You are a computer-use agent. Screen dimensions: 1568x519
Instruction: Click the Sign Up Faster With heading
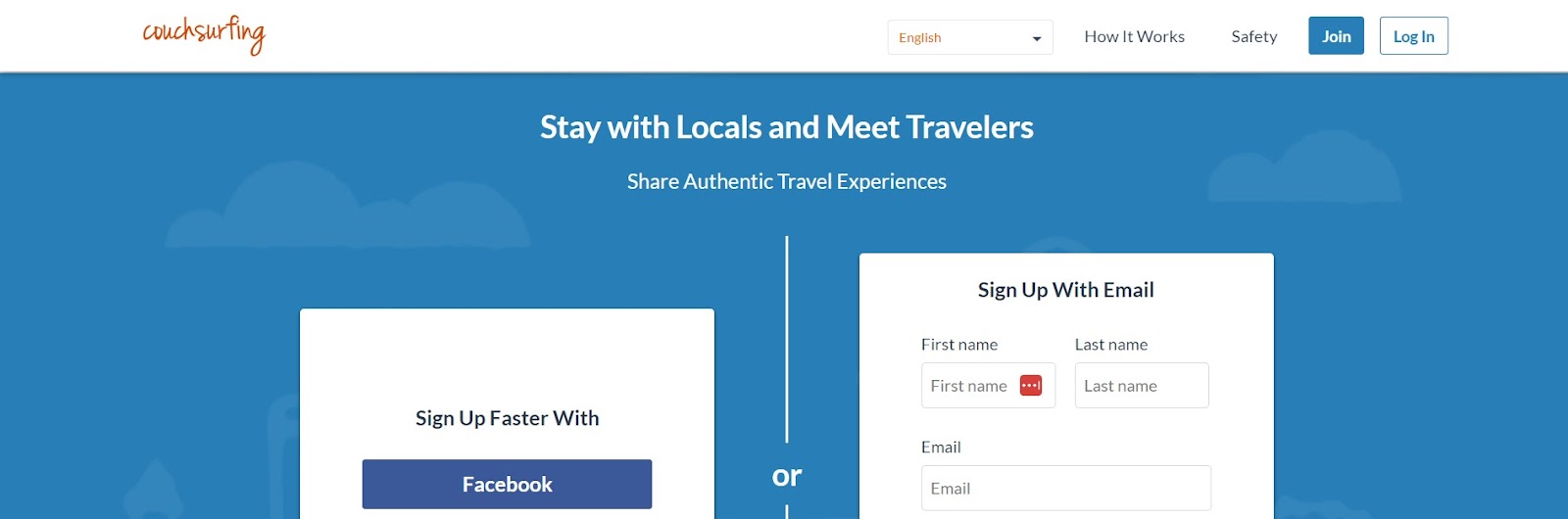(x=507, y=418)
